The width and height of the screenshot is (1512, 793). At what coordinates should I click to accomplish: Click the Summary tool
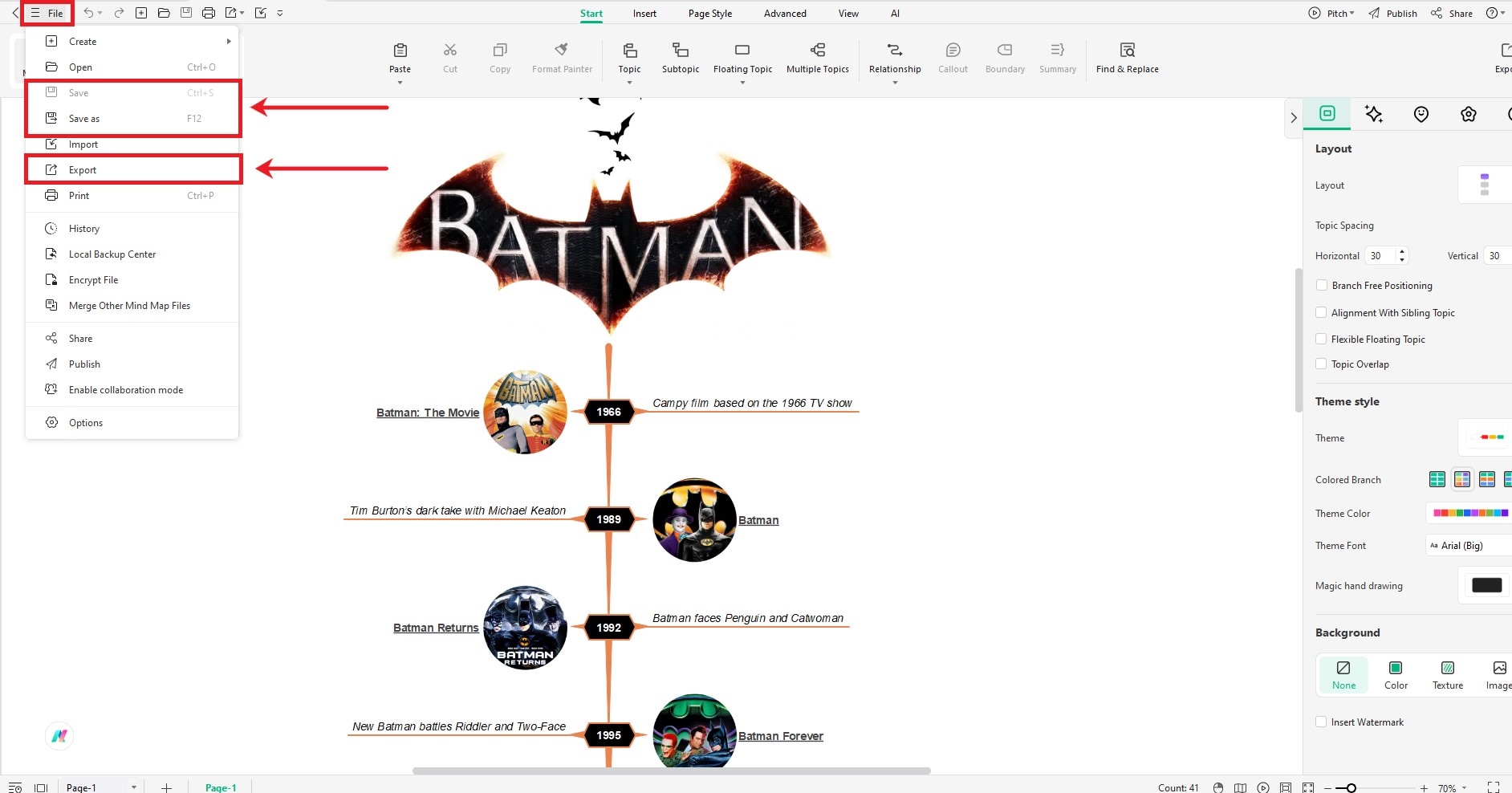pos(1057,59)
